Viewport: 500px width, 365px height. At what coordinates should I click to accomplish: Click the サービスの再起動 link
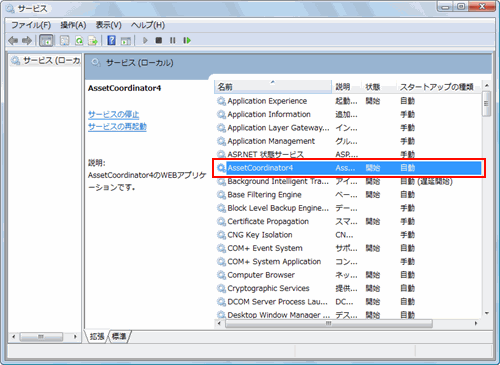coord(117,127)
